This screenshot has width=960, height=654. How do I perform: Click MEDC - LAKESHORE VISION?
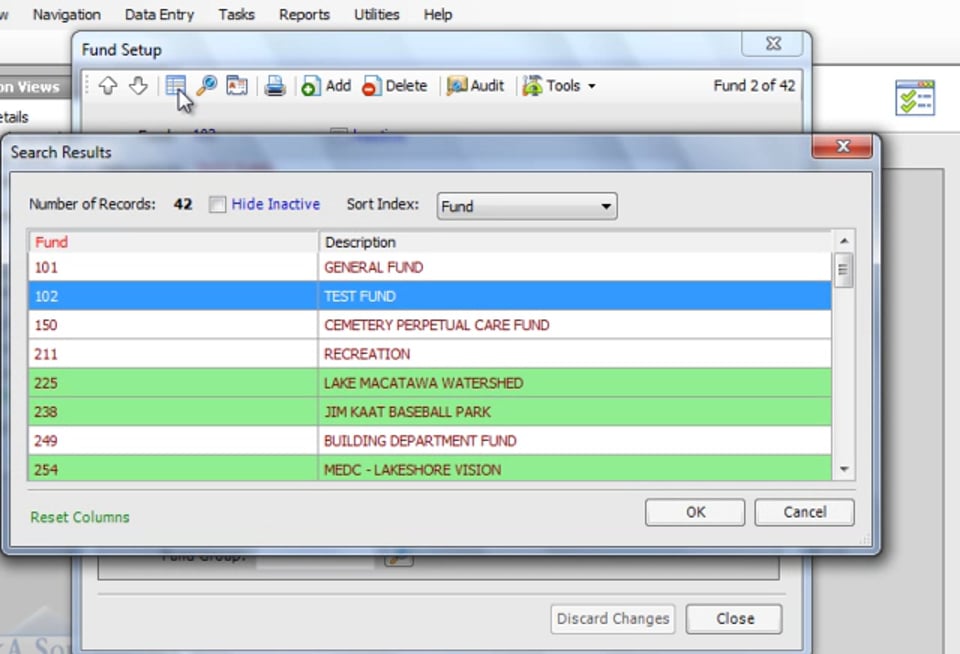(575, 468)
